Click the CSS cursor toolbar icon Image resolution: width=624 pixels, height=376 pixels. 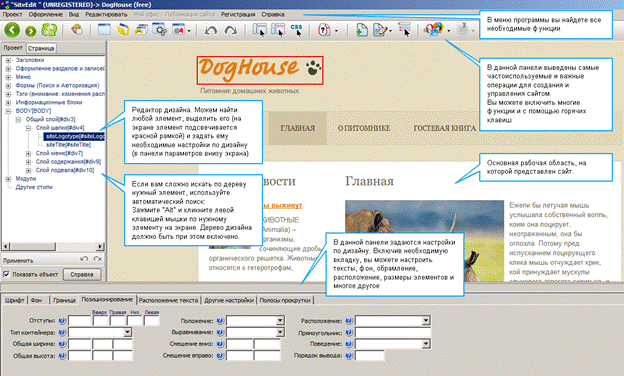click(x=296, y=30)
